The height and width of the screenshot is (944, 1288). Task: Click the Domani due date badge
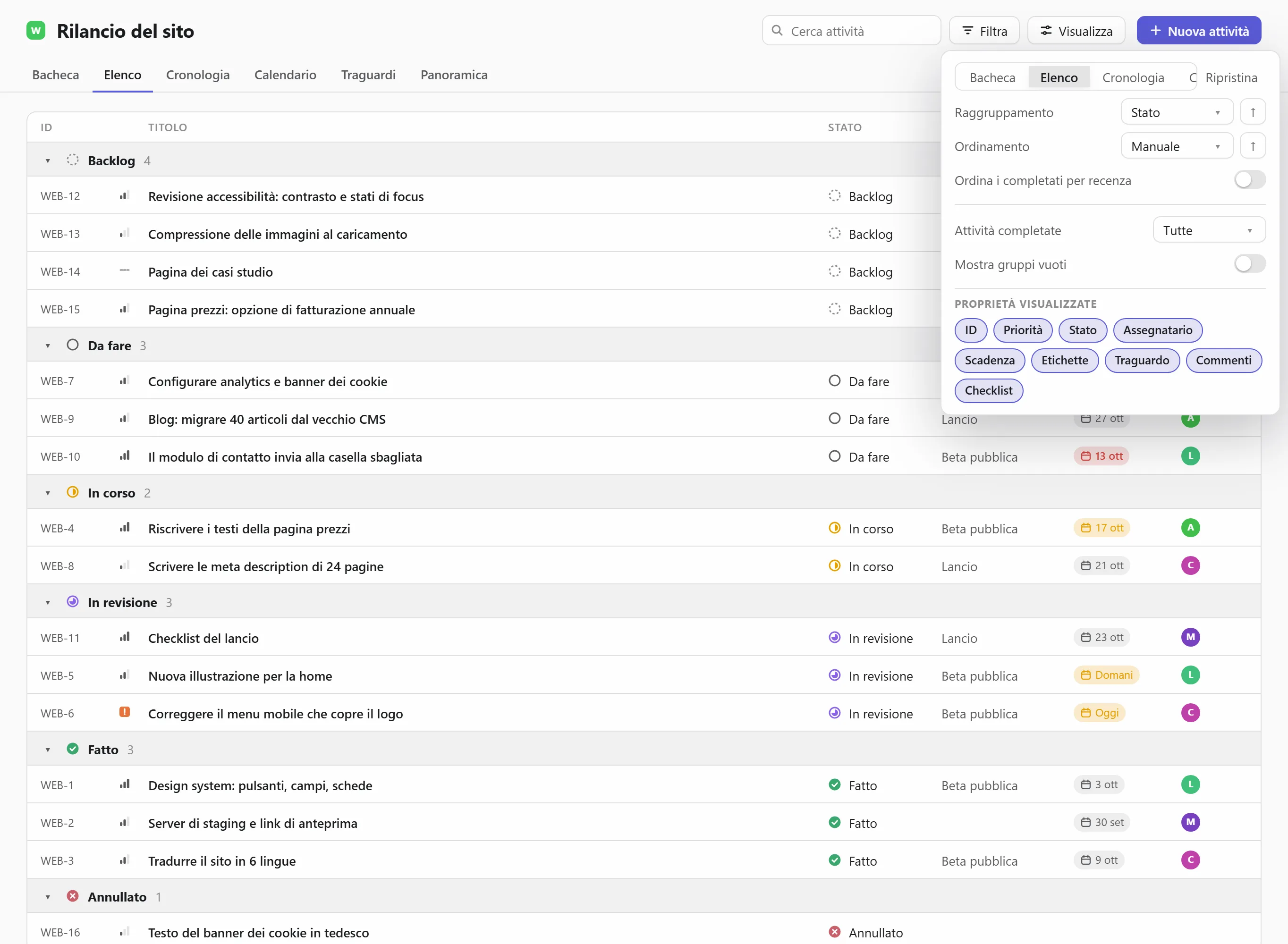click(x=1106, y=675)
